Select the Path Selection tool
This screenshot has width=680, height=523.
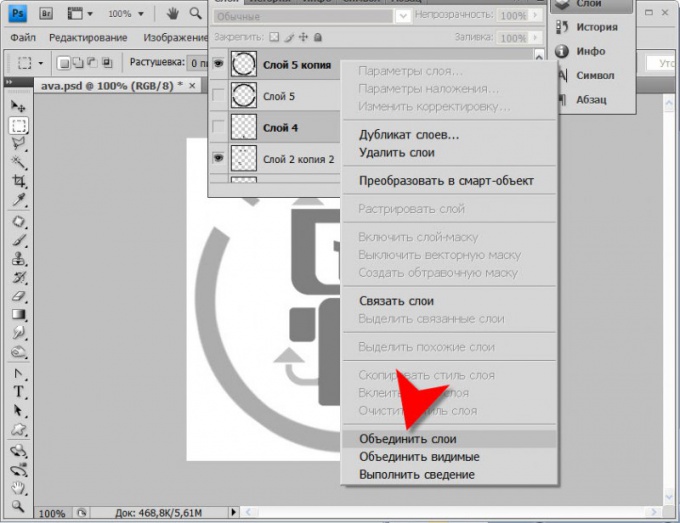[18, 411]
